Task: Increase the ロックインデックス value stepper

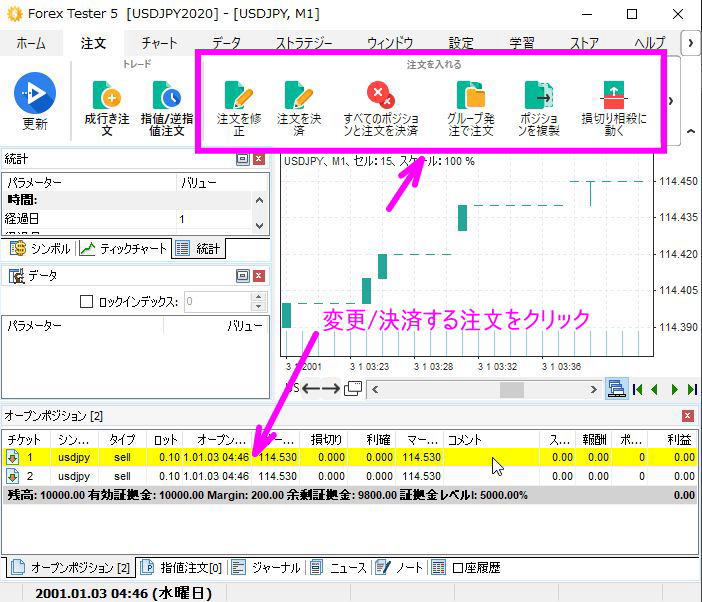Action: (259, 297)
